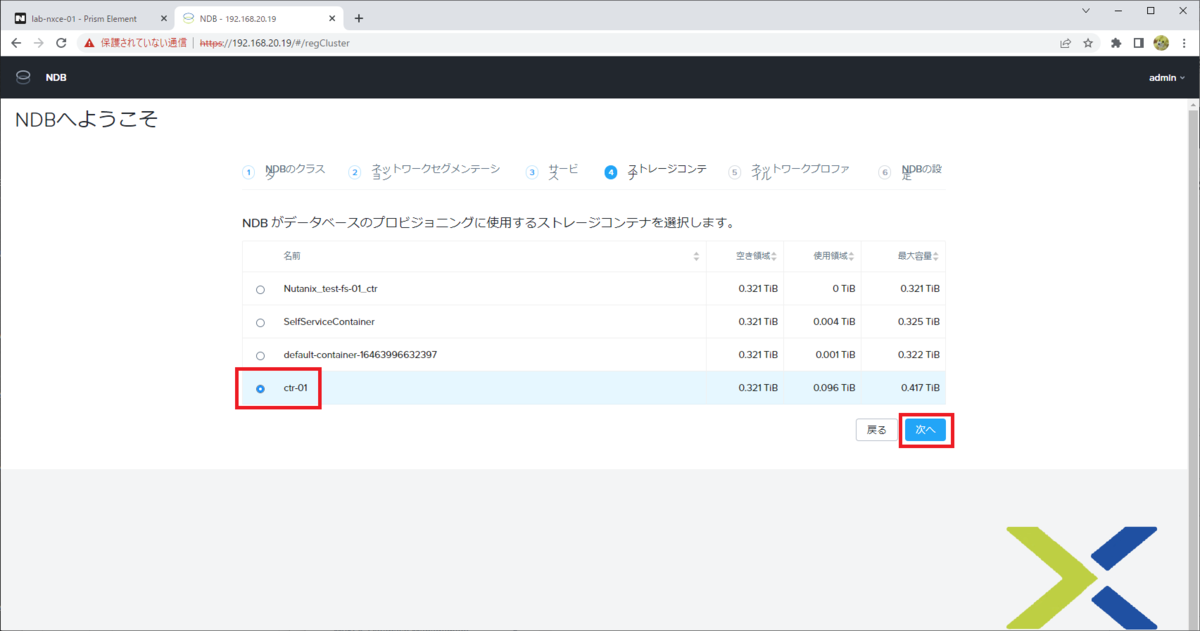Viewport: 1200px width, 631px height.
Task: Click the address bar URL
Action: (275, 43)
